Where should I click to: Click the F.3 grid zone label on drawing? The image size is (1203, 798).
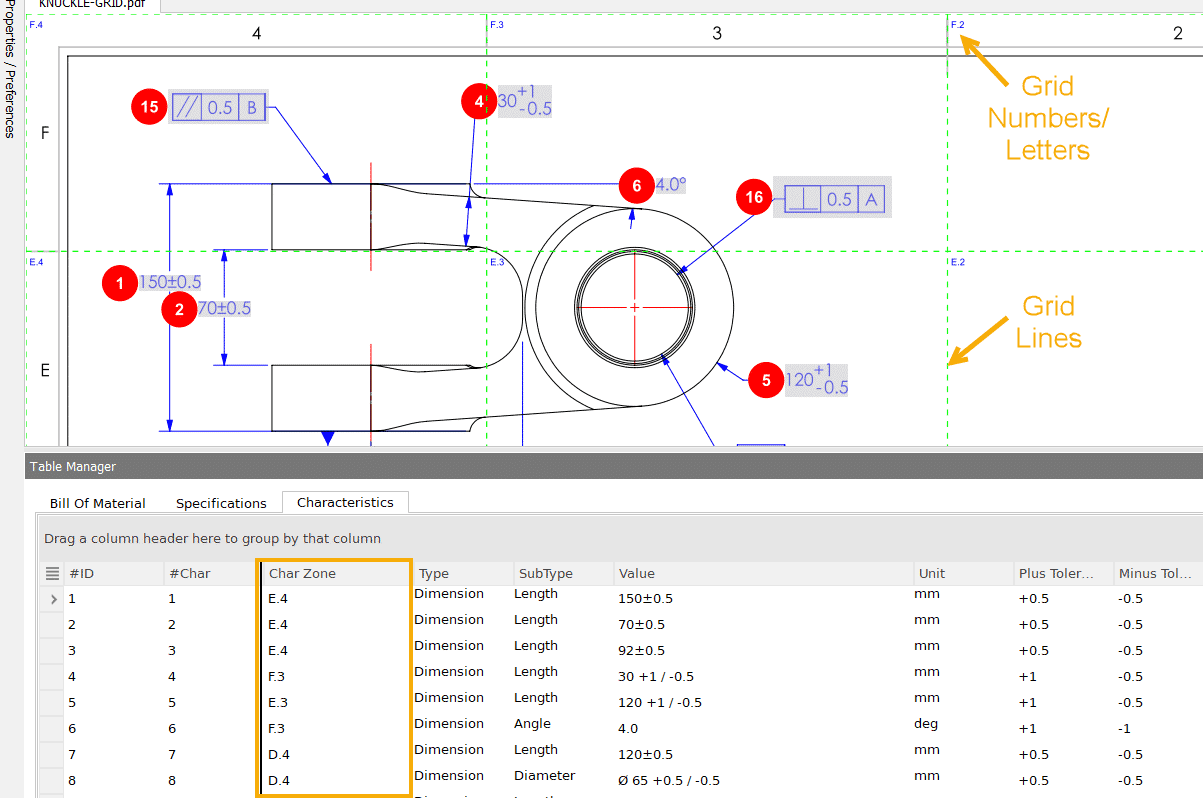point(497,24)
